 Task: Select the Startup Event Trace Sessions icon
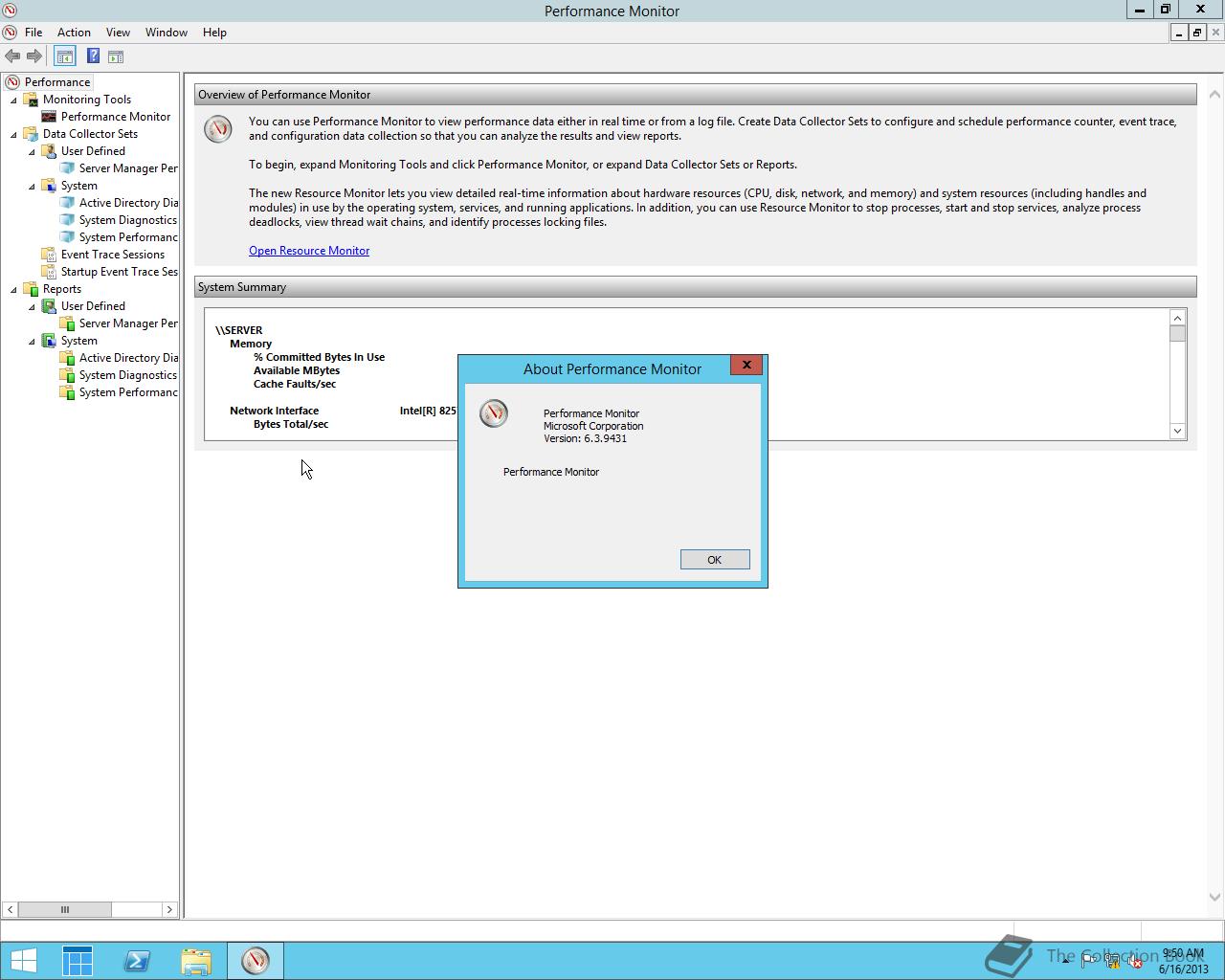[x=49, y=272]
